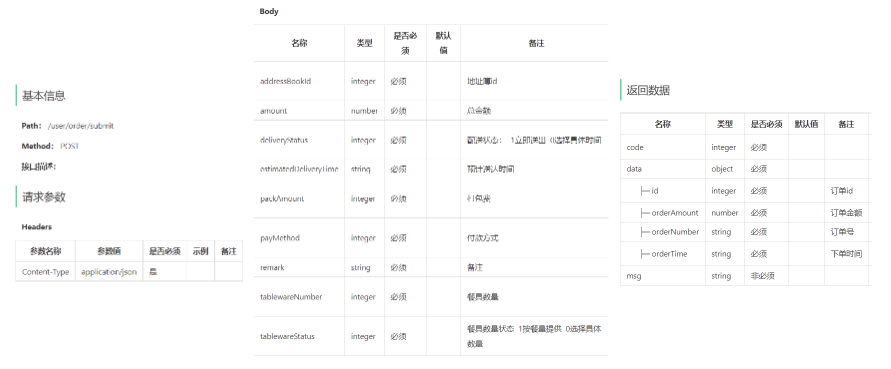This screenshot has height=369, width=891.
Task: Click the 默认值 header in Body table
Action: point(443,43)
